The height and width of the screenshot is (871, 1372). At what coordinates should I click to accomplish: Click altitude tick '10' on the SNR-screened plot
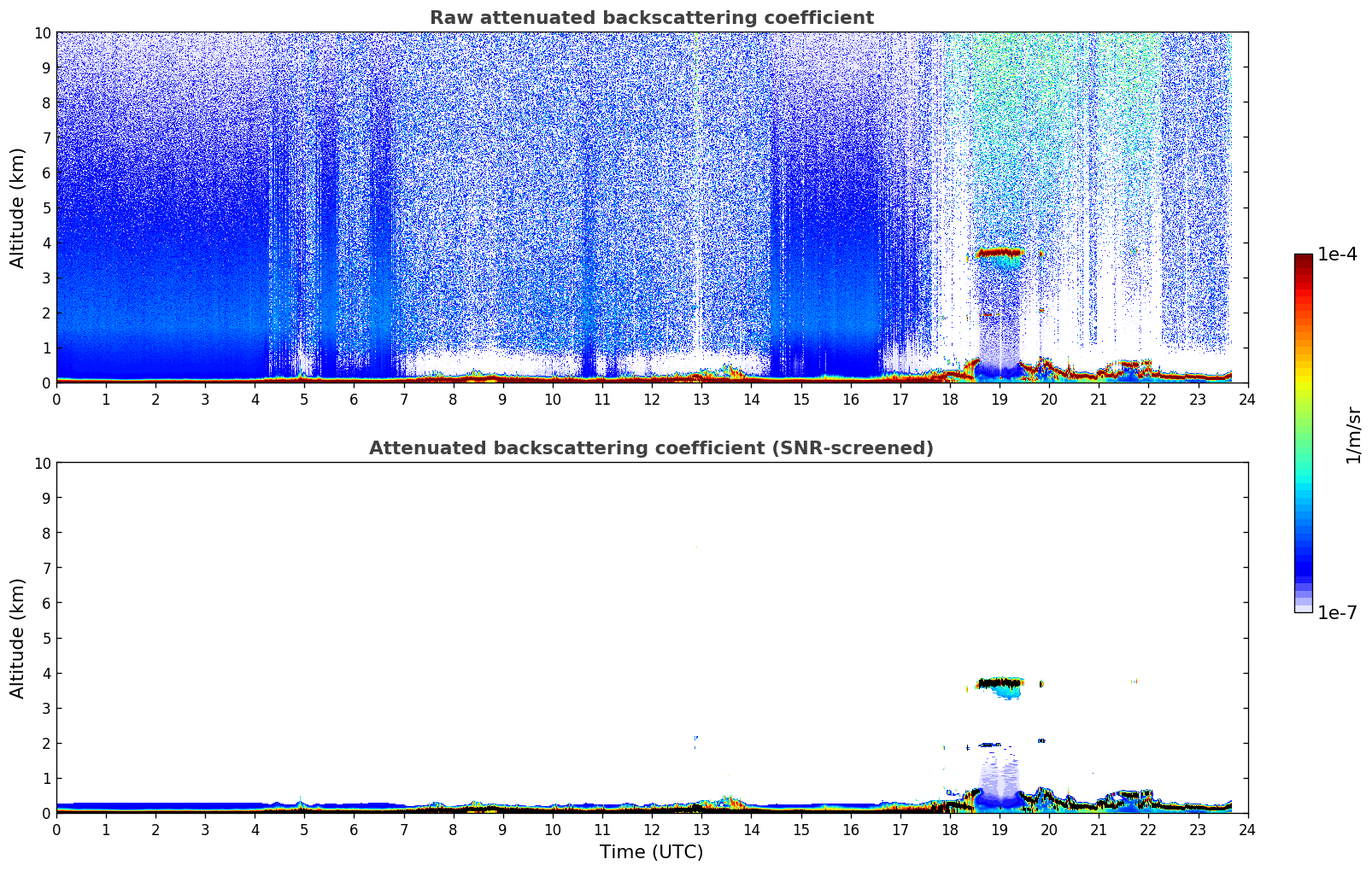[x=42, y=463]
